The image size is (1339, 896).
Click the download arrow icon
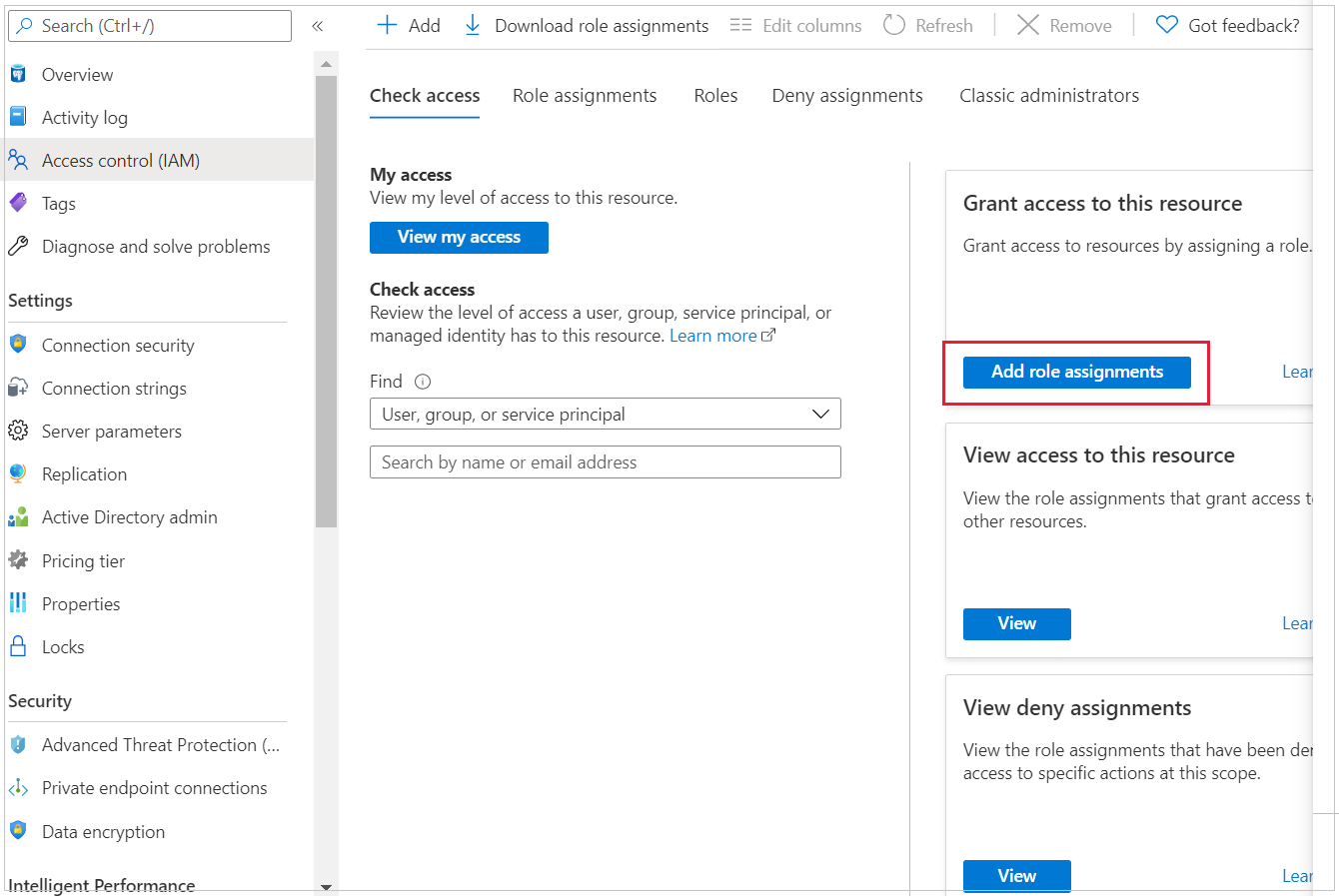click(473, 25)
